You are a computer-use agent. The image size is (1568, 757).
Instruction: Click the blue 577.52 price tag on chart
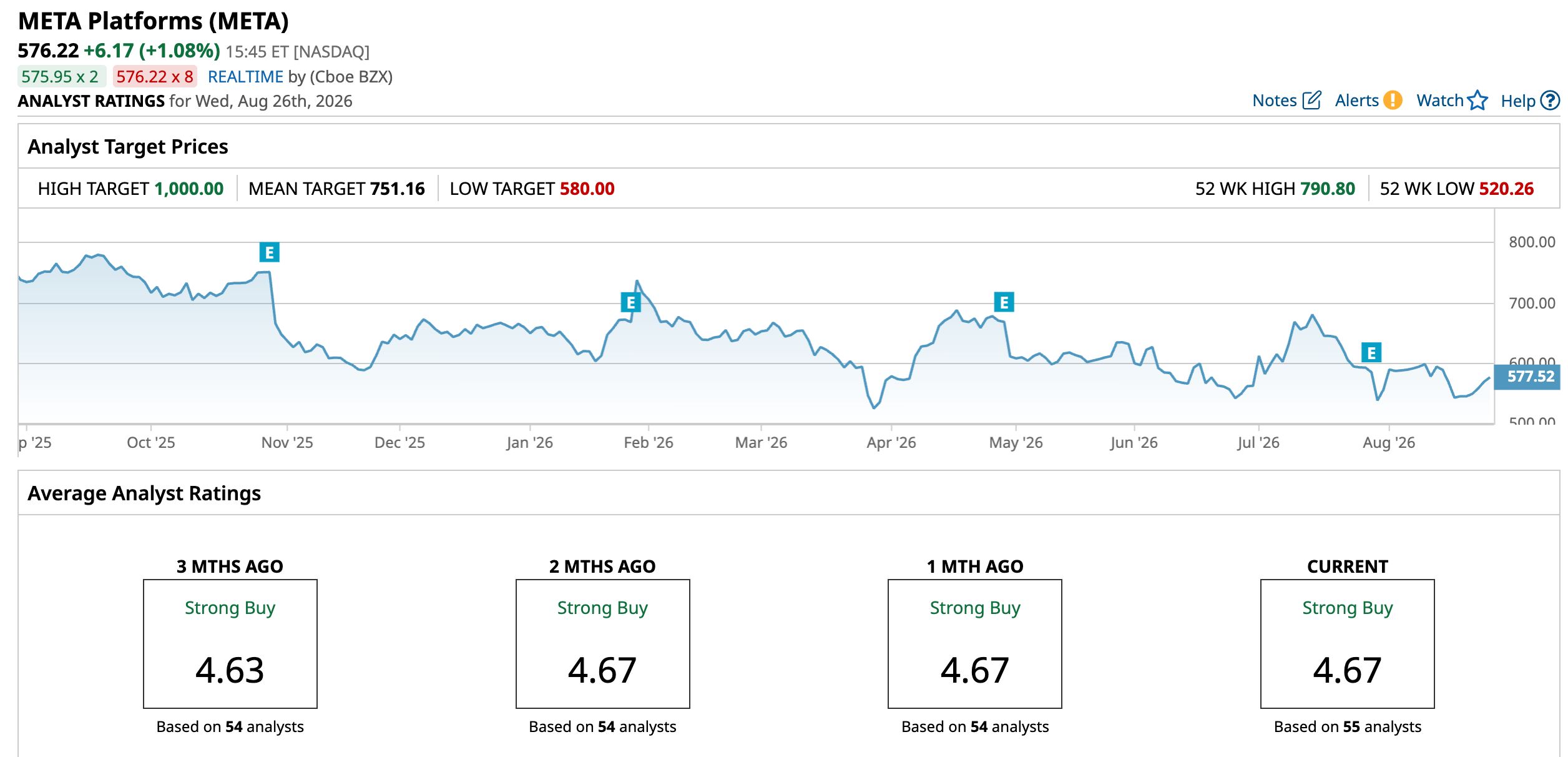(1527, 377)
